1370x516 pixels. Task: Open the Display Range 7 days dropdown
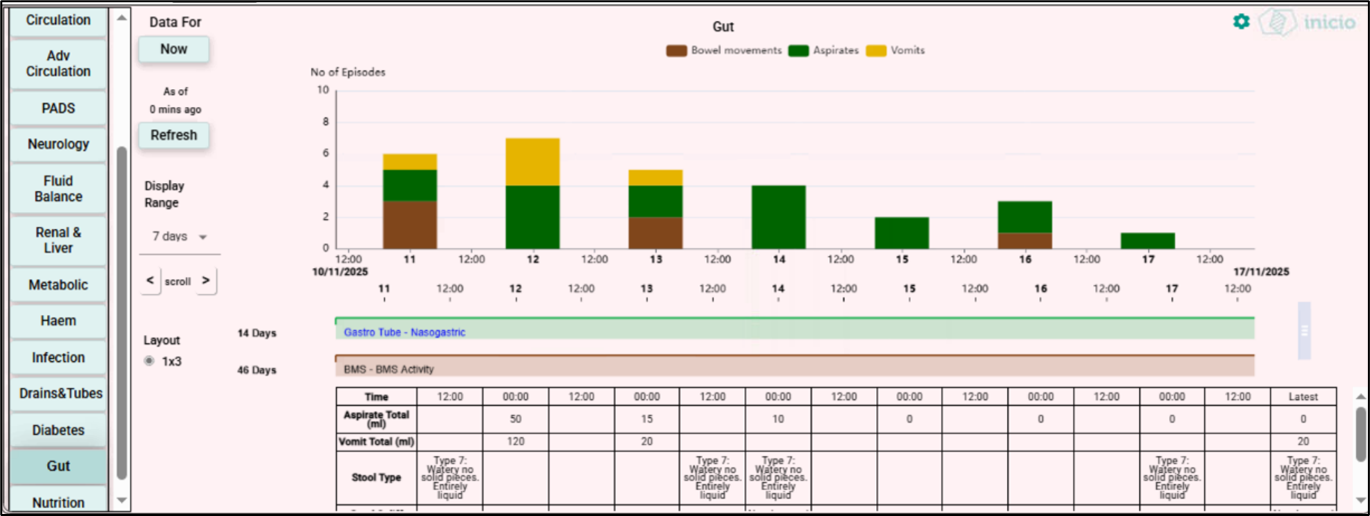click(x=179, y=237)
